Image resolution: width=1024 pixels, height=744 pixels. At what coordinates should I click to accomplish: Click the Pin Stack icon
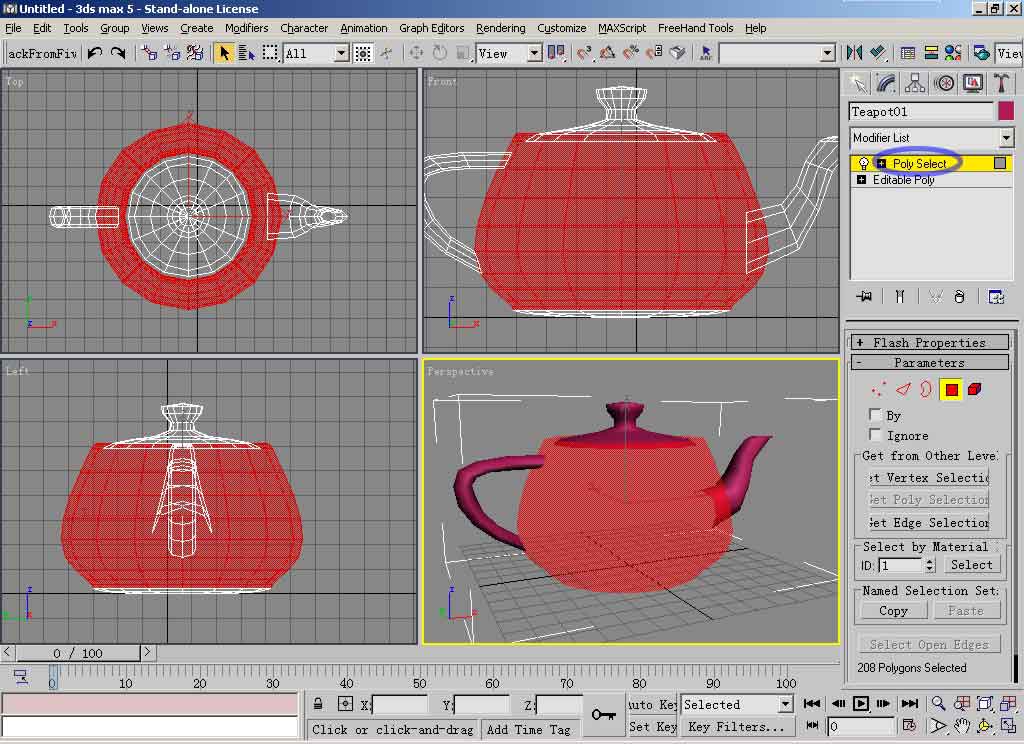[865, 296]
